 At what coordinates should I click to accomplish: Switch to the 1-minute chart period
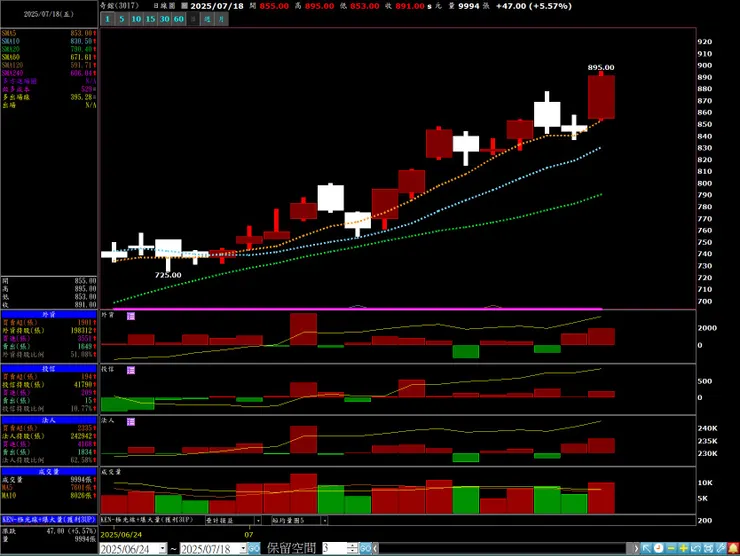108,19
